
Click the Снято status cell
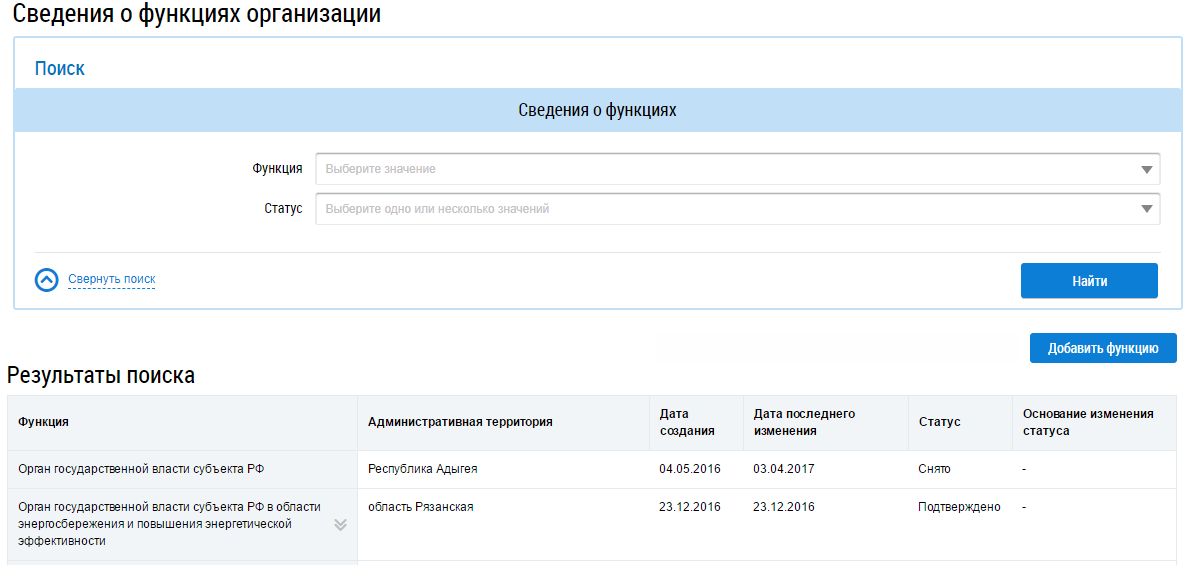934,469
